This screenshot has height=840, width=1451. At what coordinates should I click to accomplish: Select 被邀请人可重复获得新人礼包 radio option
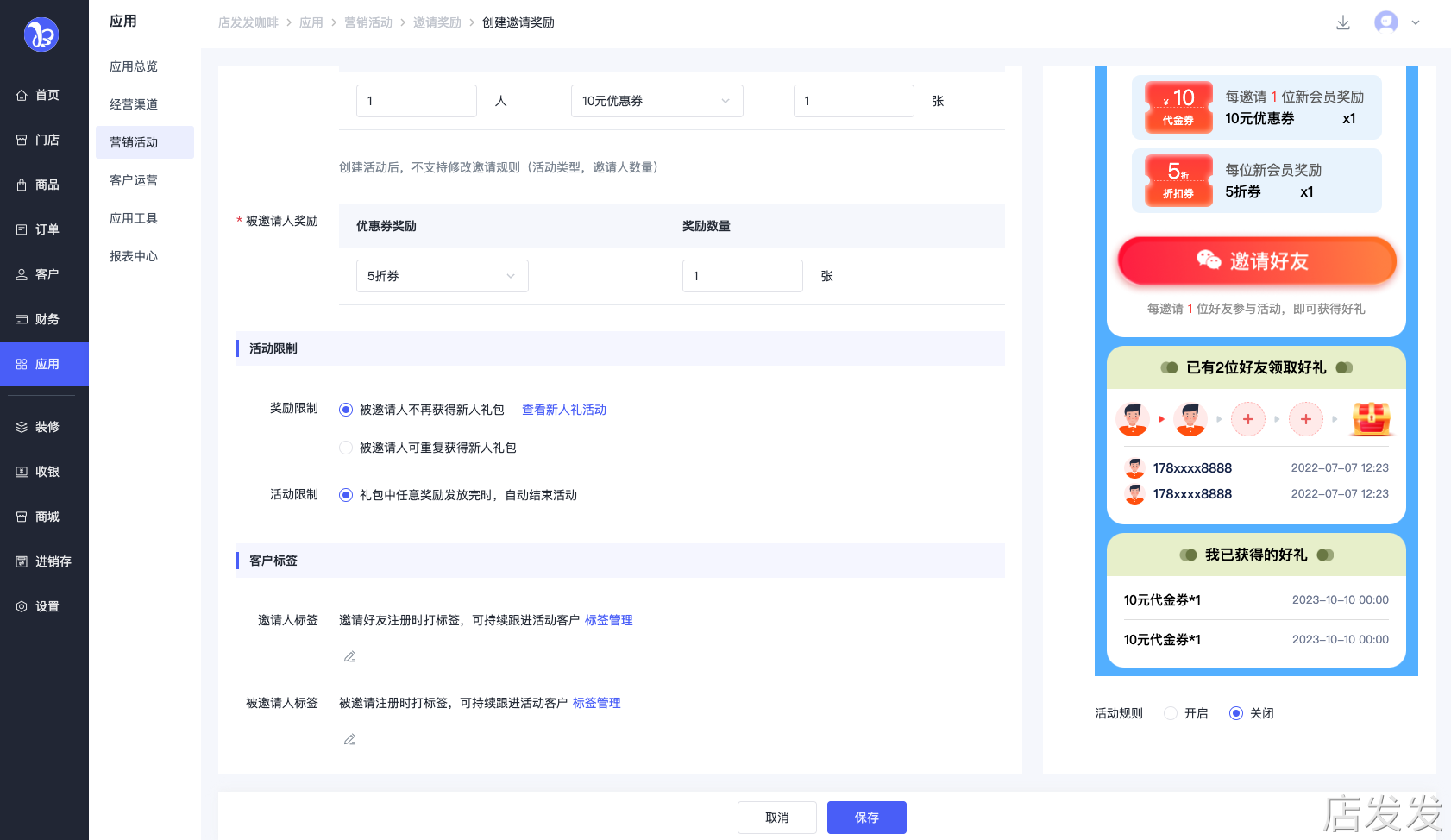(346, 448)
